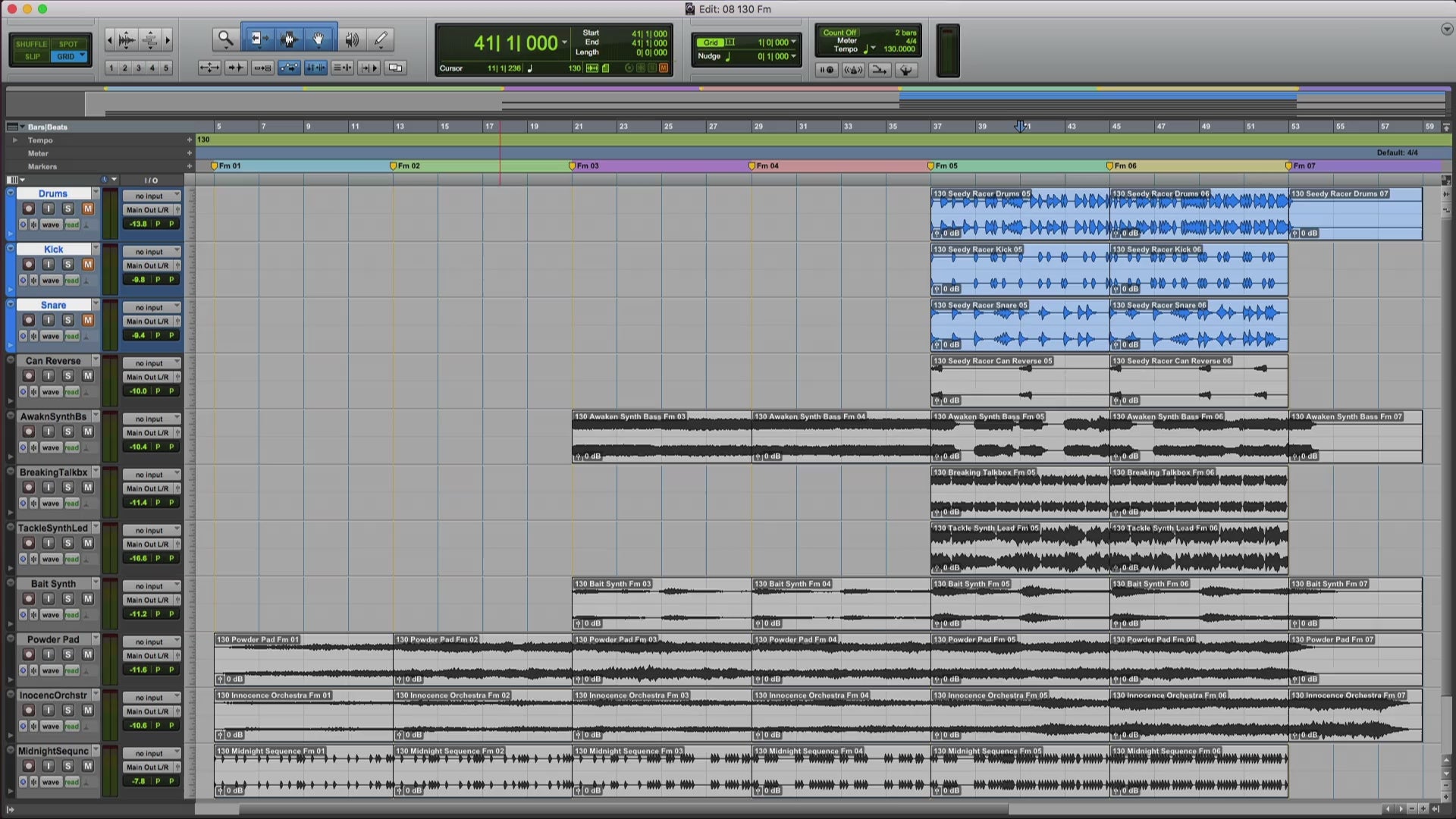Toggle Metronome click icon

point(853,70)
